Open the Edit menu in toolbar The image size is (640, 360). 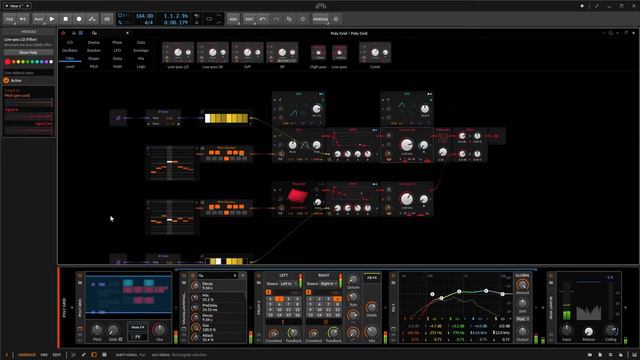(x=249, y=19)
